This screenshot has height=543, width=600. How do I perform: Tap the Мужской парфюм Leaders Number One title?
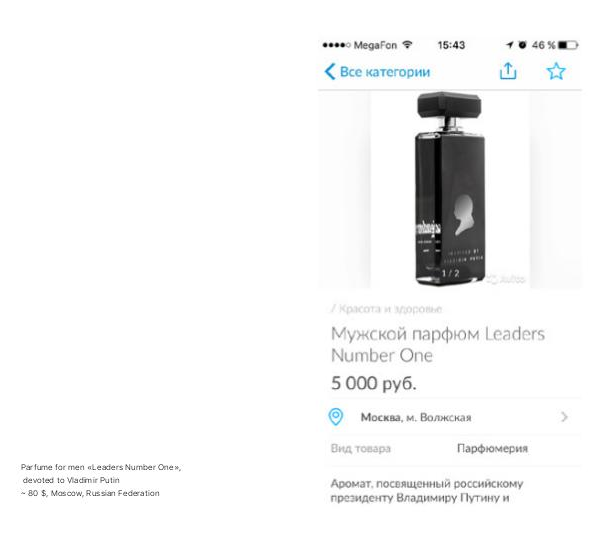click(x=438, y=344)
